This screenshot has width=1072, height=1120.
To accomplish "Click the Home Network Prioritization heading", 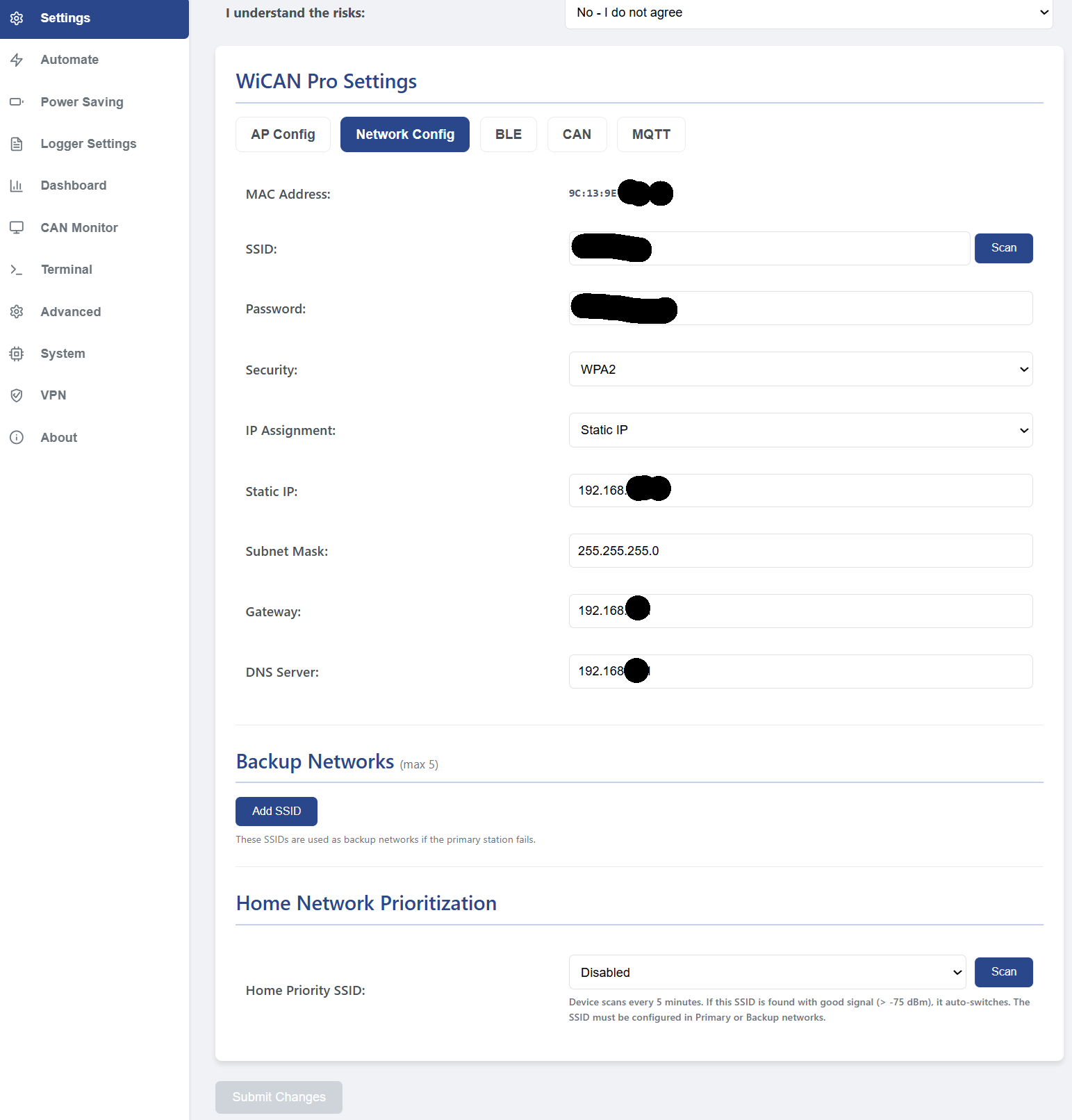I will click(x=366, y=903).
